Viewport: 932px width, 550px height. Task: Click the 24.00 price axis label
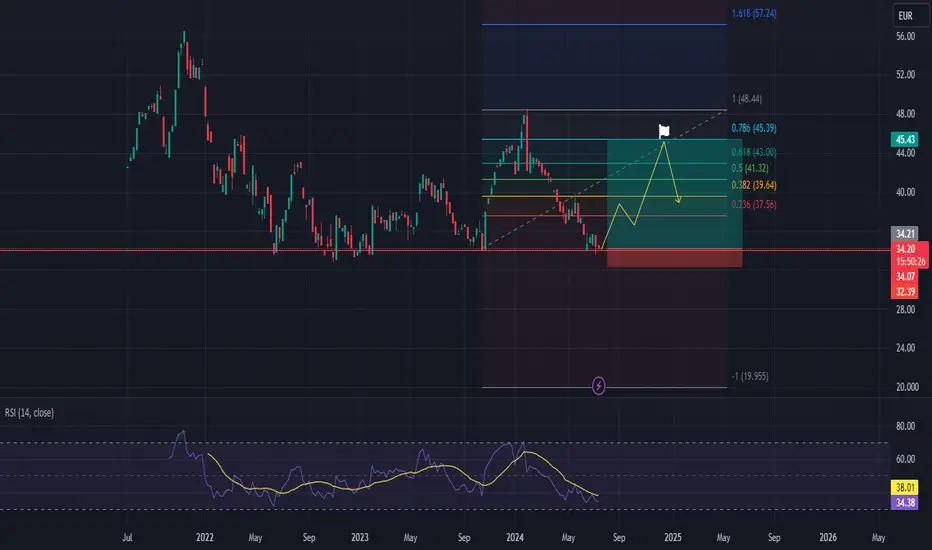tap(905, 348)
